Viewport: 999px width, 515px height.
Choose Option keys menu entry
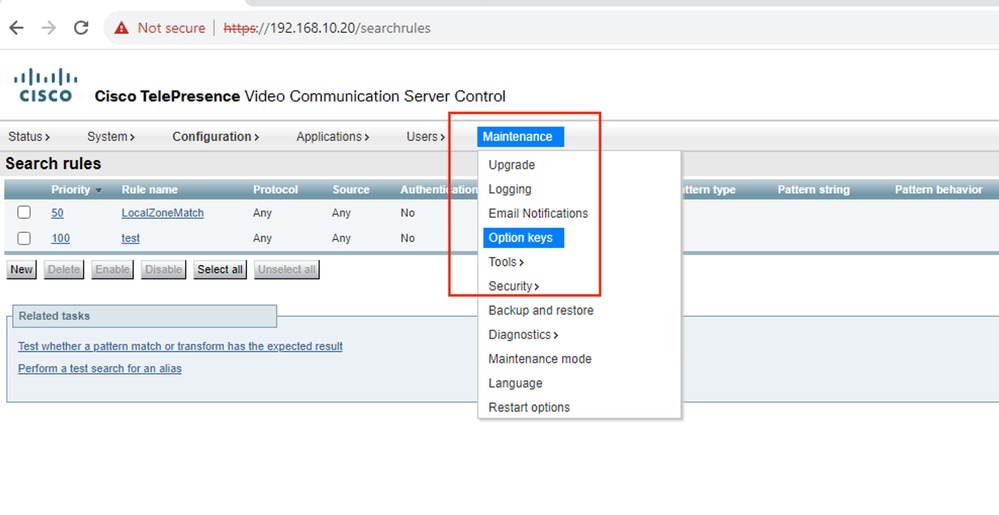click(x=523, y=238)
